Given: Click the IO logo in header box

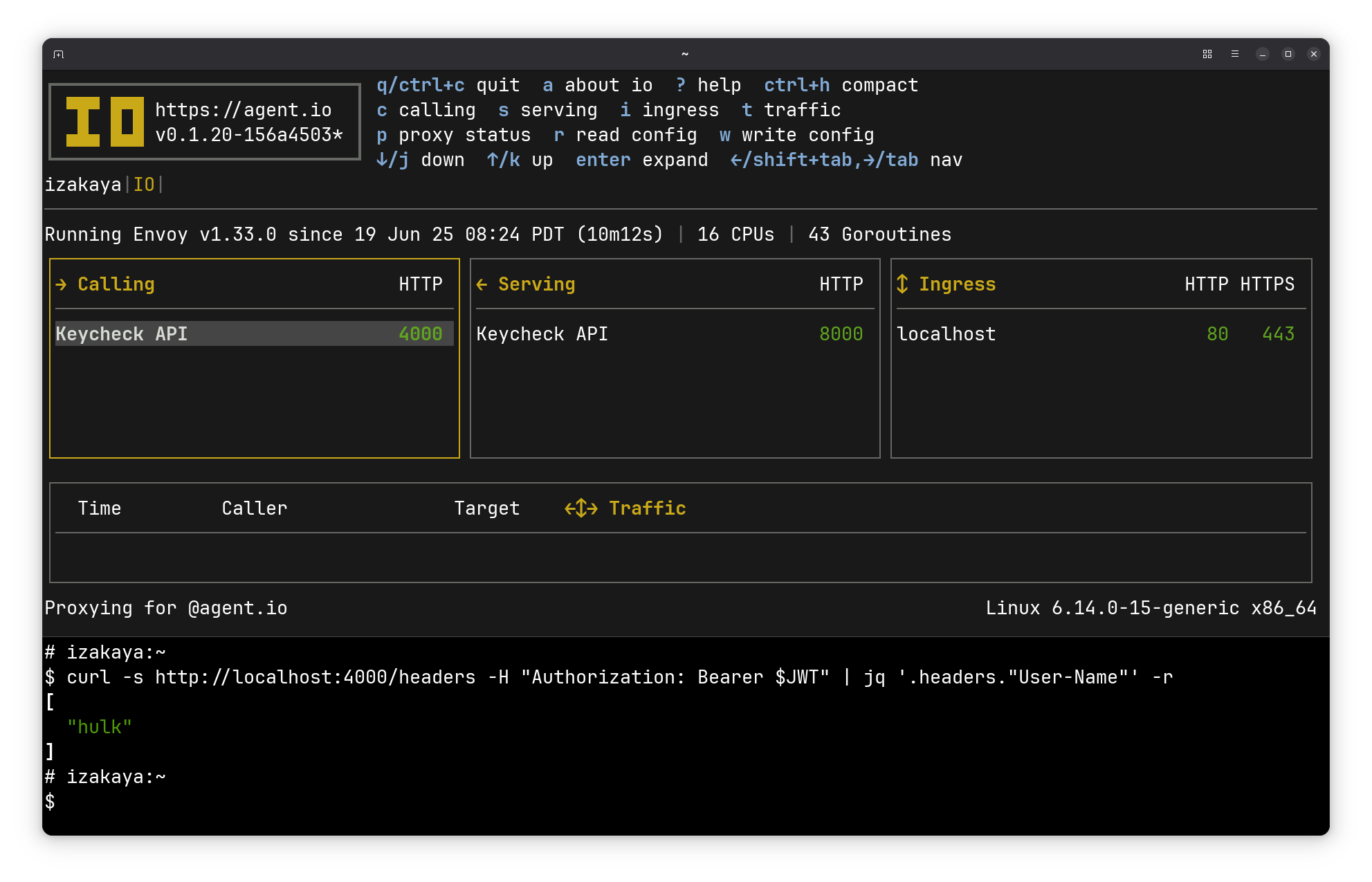Looking at the screenshot, I should pos(104,122).
